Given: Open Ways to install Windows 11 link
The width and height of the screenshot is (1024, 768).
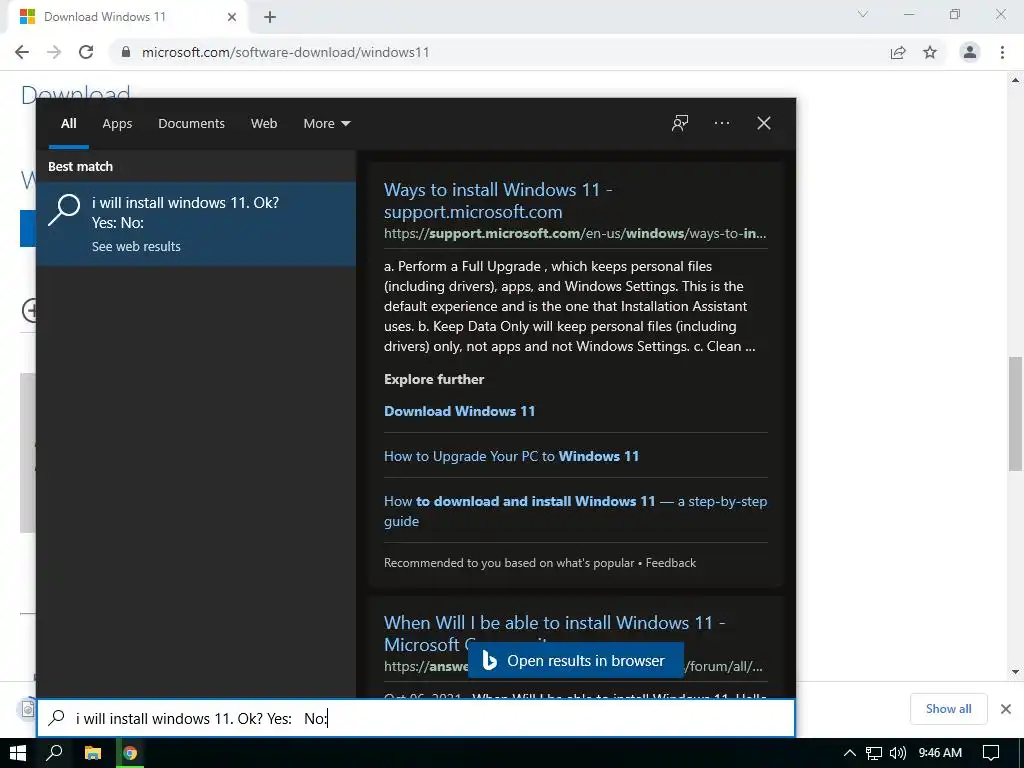Looking at the screenshot, I should [498, 200].
